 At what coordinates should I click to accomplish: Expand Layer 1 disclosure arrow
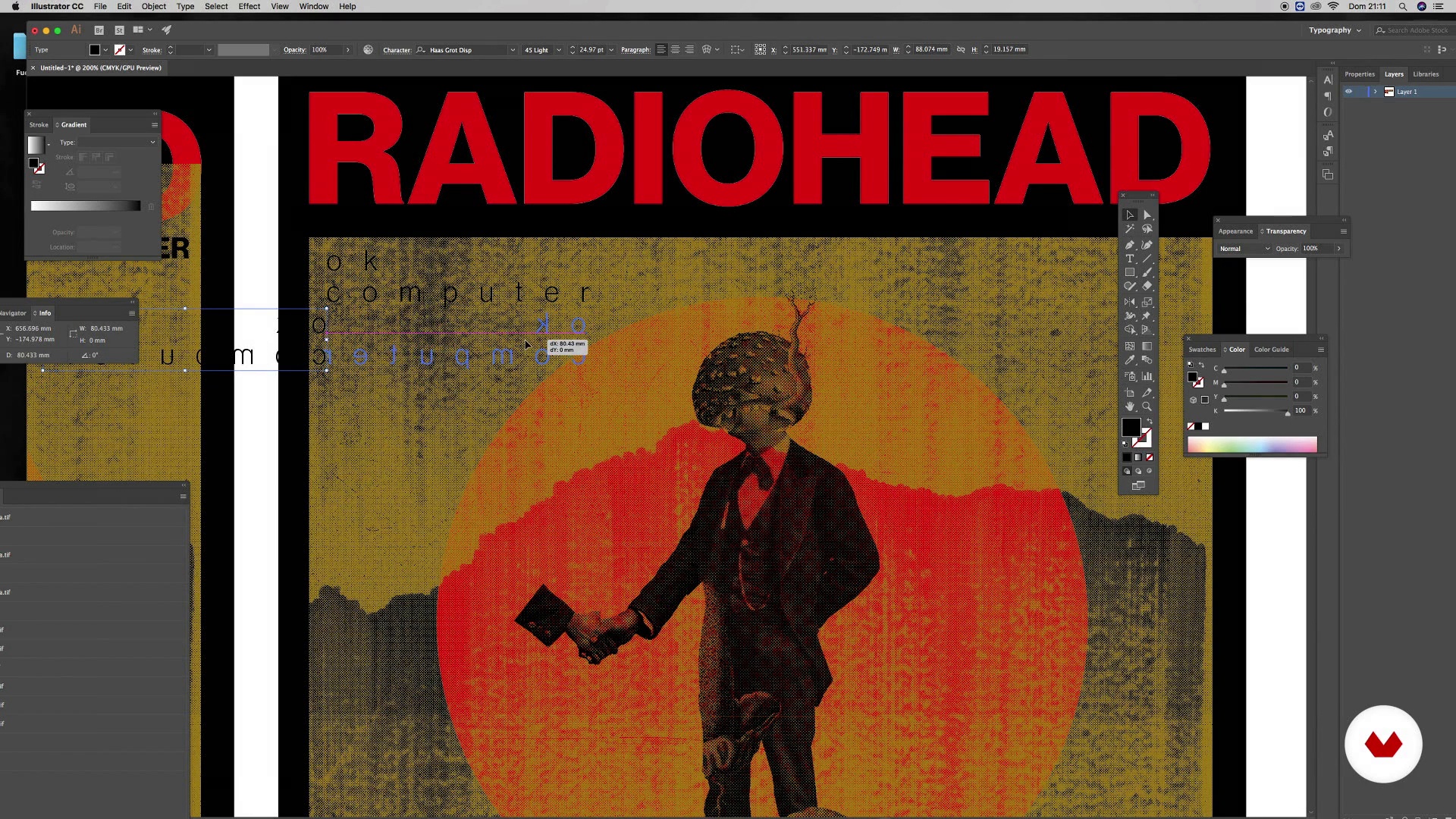[x=1375, y=92]
